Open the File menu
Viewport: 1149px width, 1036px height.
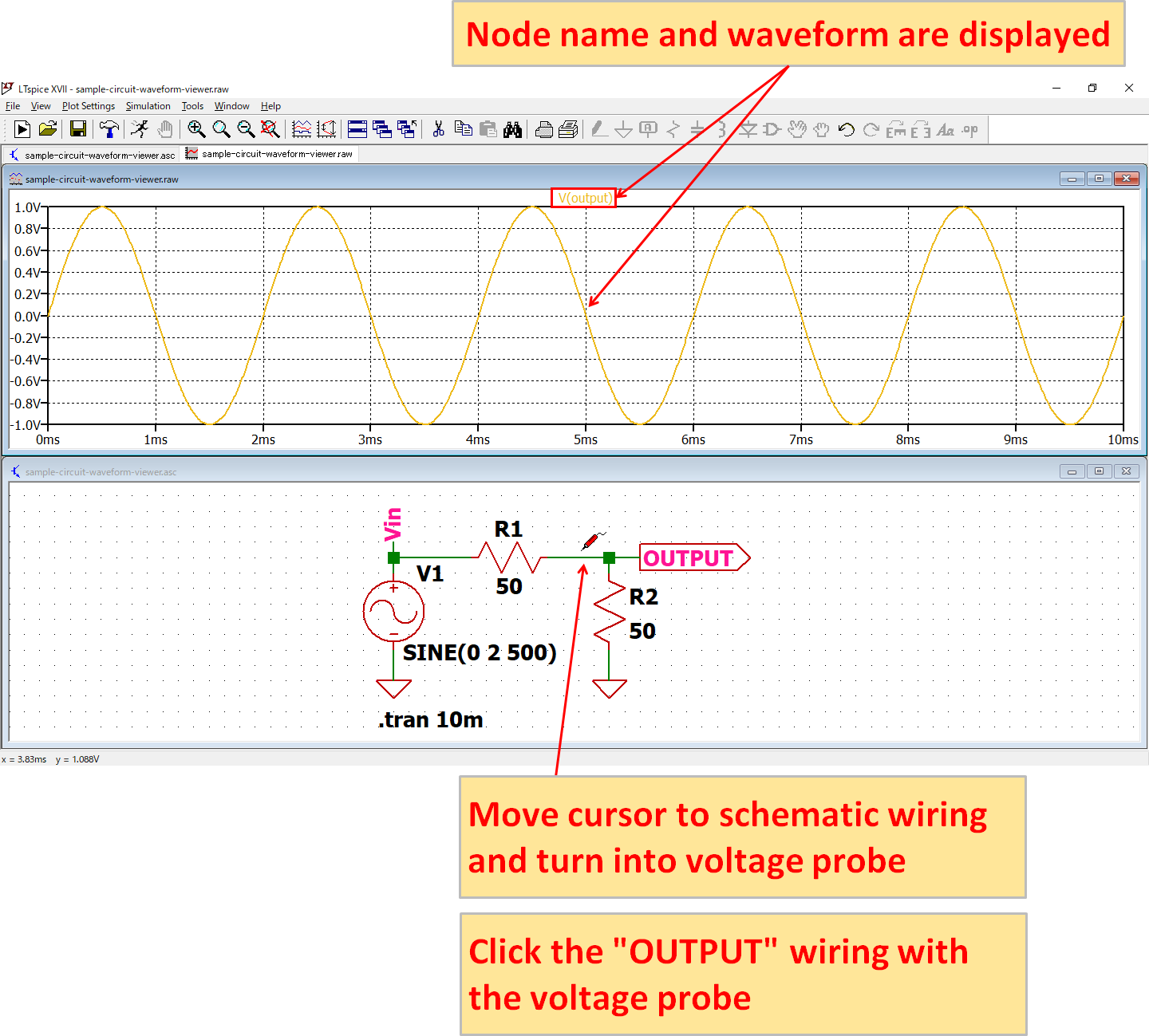coord(13,106)
